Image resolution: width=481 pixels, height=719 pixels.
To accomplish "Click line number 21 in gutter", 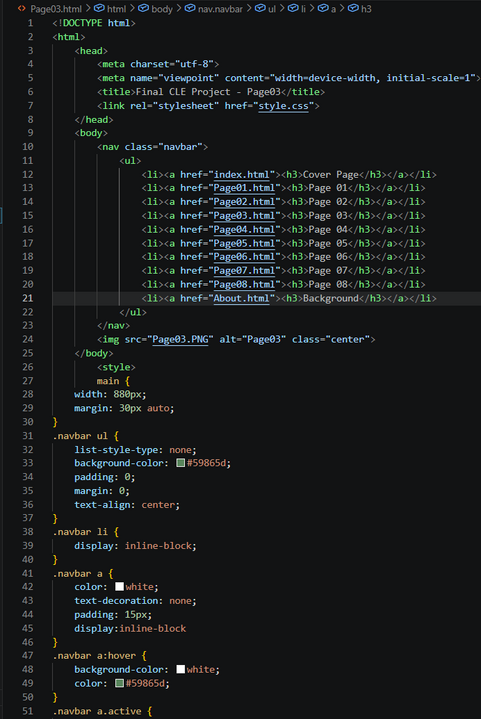I will [x=28, y=298].
